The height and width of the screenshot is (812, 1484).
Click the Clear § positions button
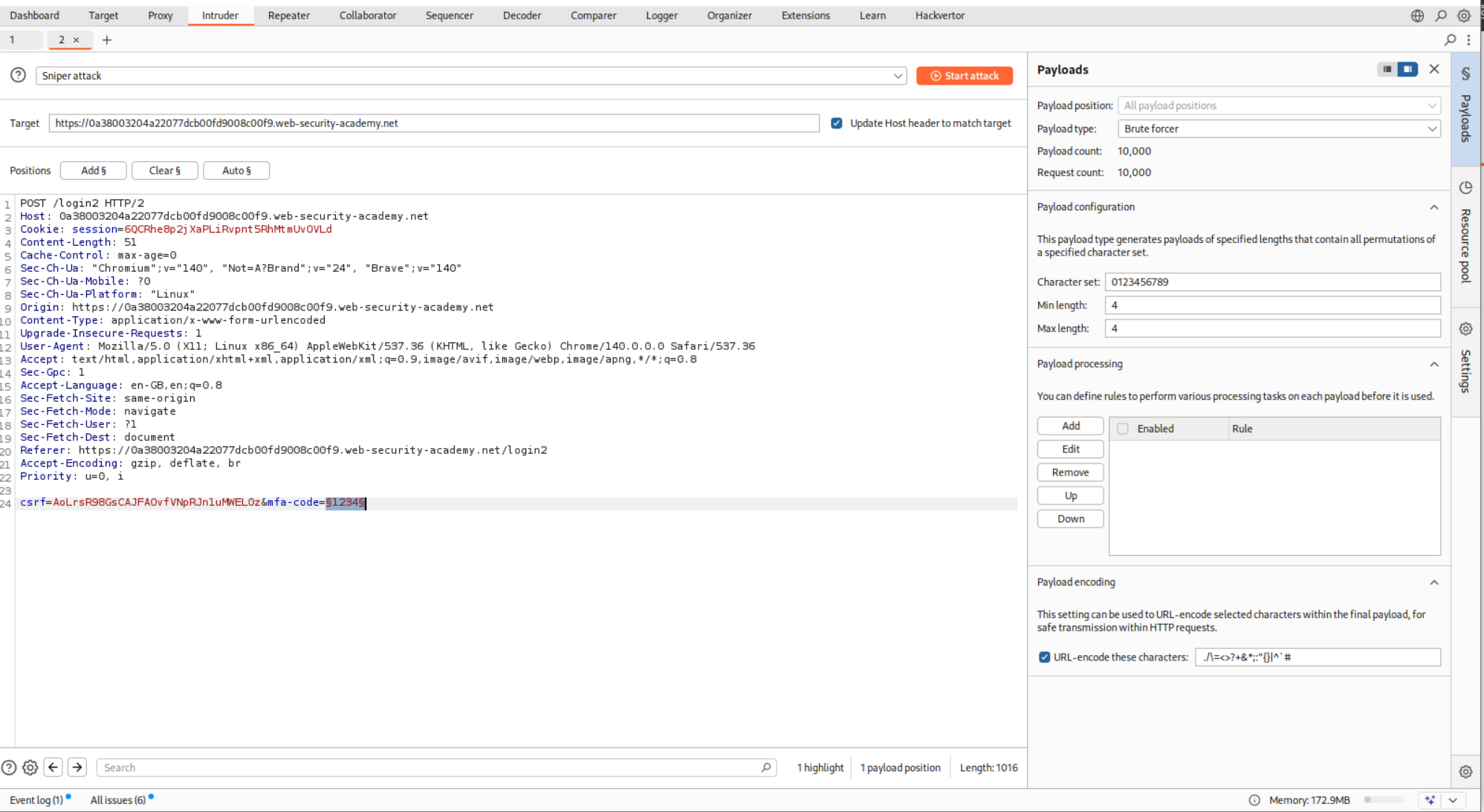[x=164, y=170]
